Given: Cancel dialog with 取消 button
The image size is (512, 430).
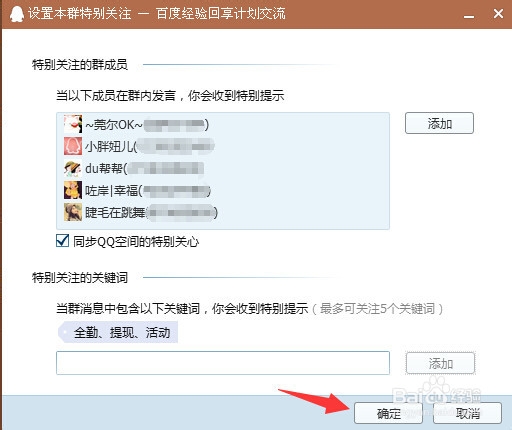Looking at the screenshot, I should [x=467, y=413].
